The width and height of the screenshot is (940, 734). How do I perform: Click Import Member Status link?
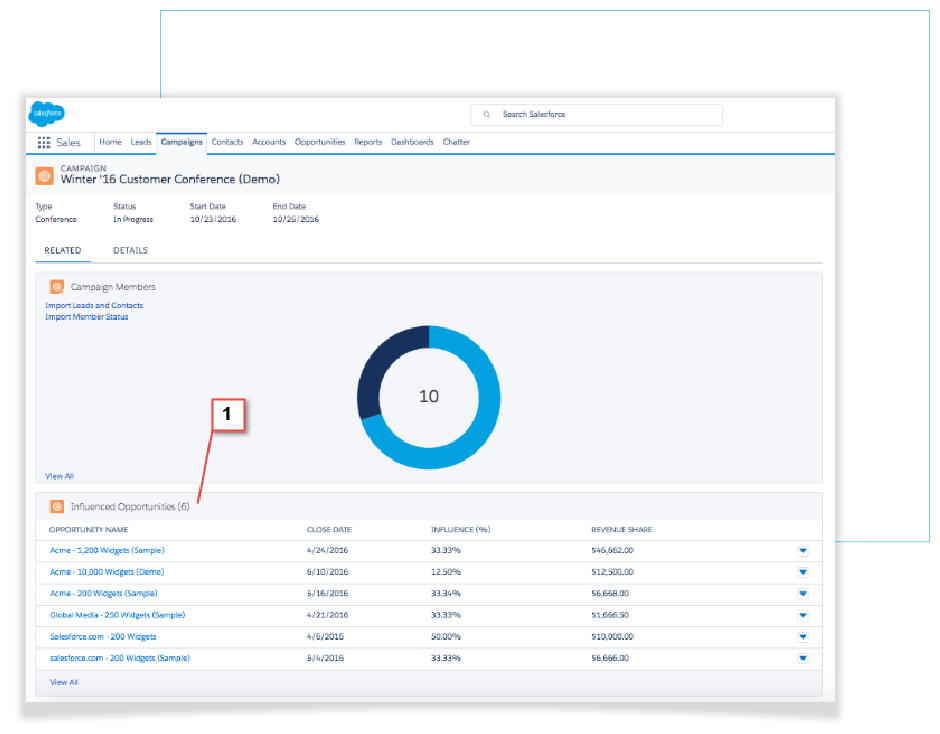coord(87,317)
